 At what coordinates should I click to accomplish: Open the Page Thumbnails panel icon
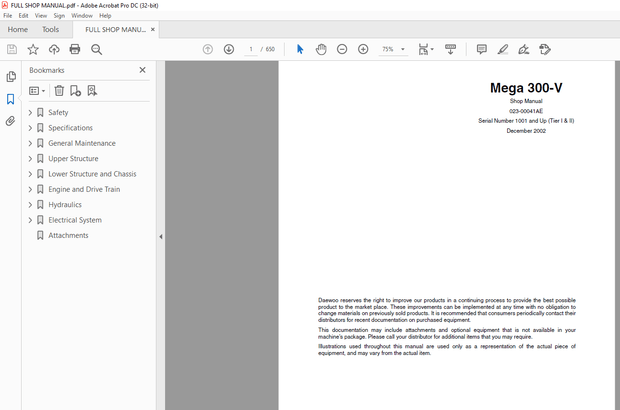(x=11, y=76)
